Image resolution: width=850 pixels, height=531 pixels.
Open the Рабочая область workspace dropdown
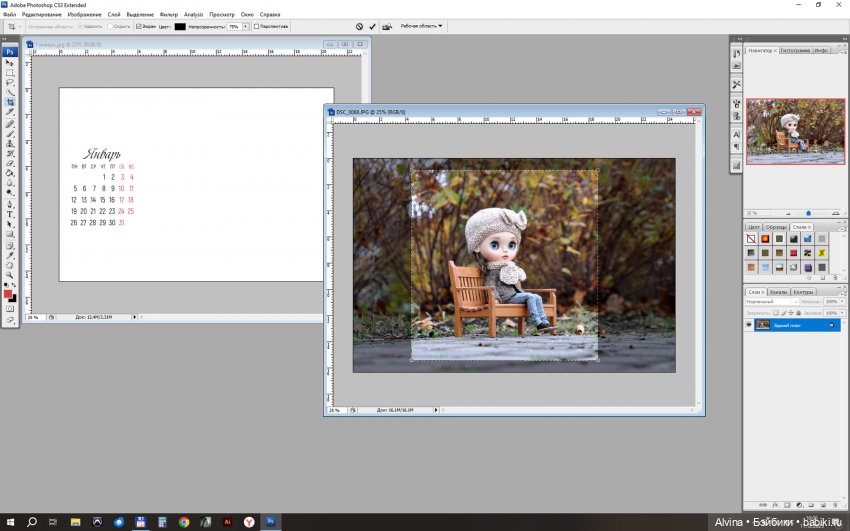[x=421, y=26]
